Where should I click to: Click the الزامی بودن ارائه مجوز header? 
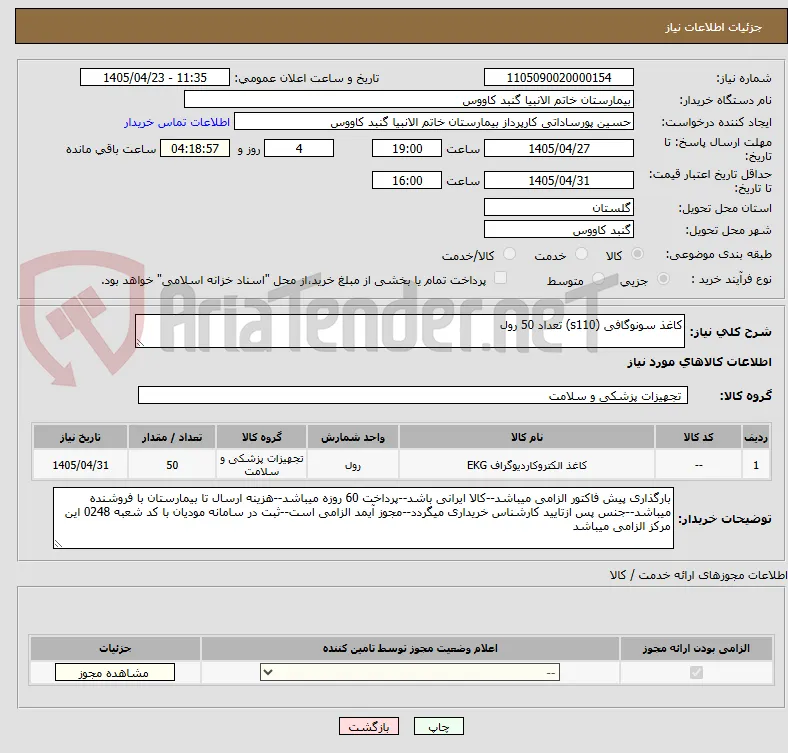tap(696, 648)
